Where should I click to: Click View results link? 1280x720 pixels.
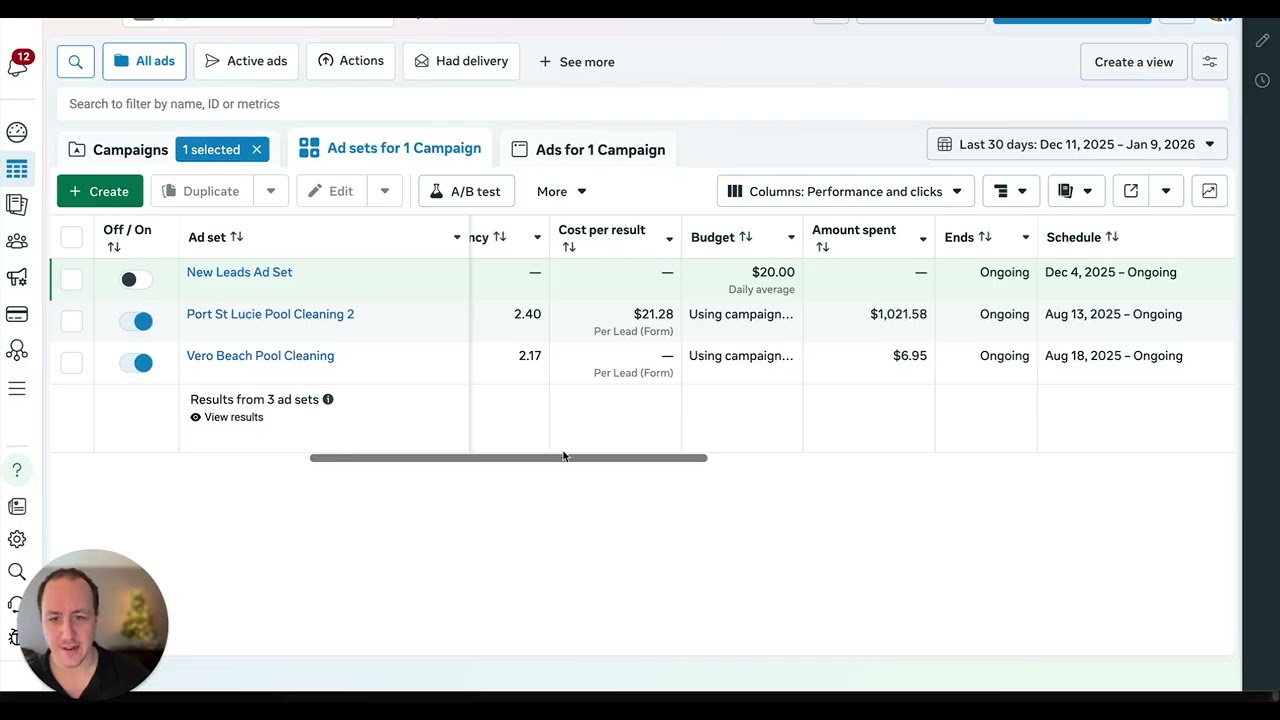coord(226,417)
